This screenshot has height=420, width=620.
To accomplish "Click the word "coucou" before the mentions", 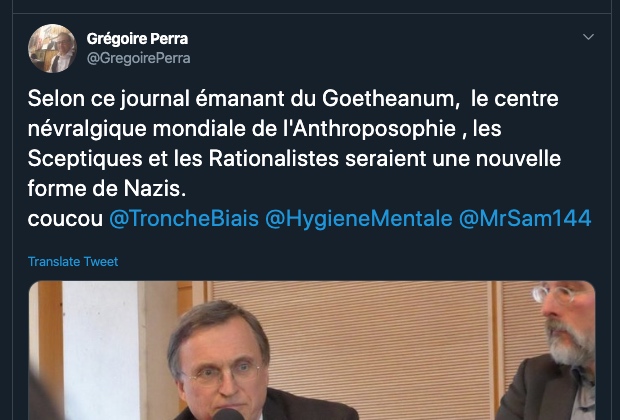I will tap(62, 218).
